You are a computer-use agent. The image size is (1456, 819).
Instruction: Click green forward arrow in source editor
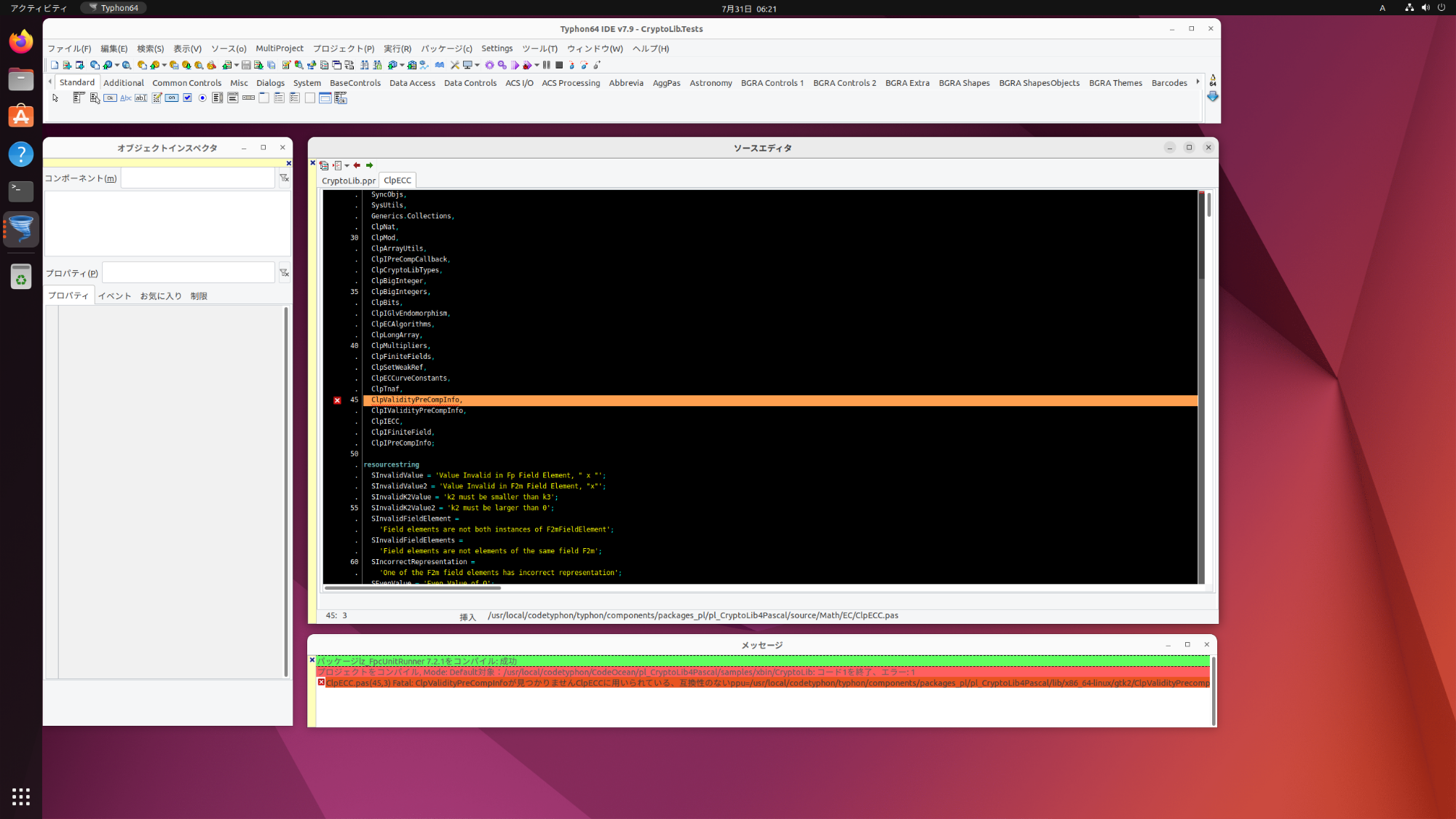[x=369, y=165]
